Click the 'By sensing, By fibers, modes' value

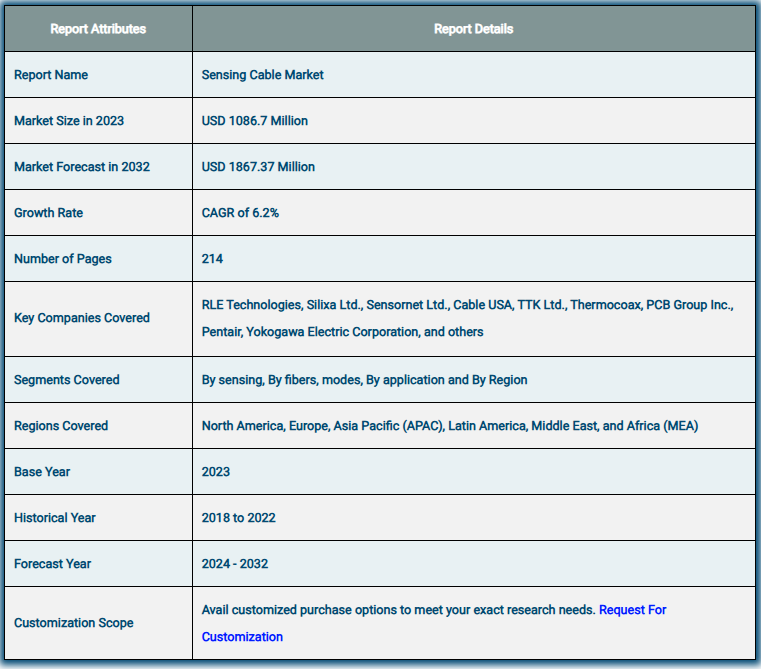click(x=364, y=380)
